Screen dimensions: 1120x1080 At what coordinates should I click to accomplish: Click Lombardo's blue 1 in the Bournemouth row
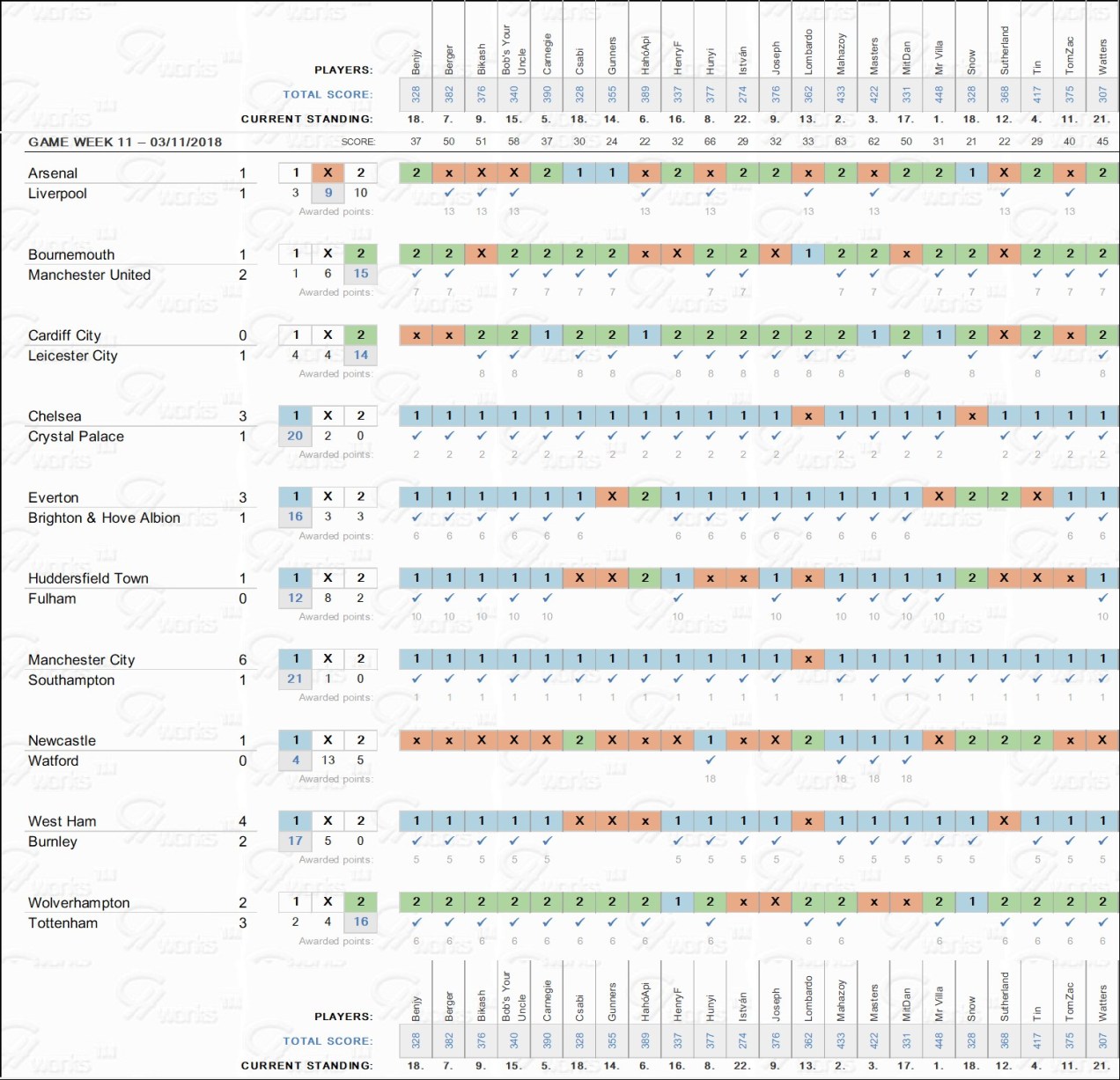tap(808, 253)
